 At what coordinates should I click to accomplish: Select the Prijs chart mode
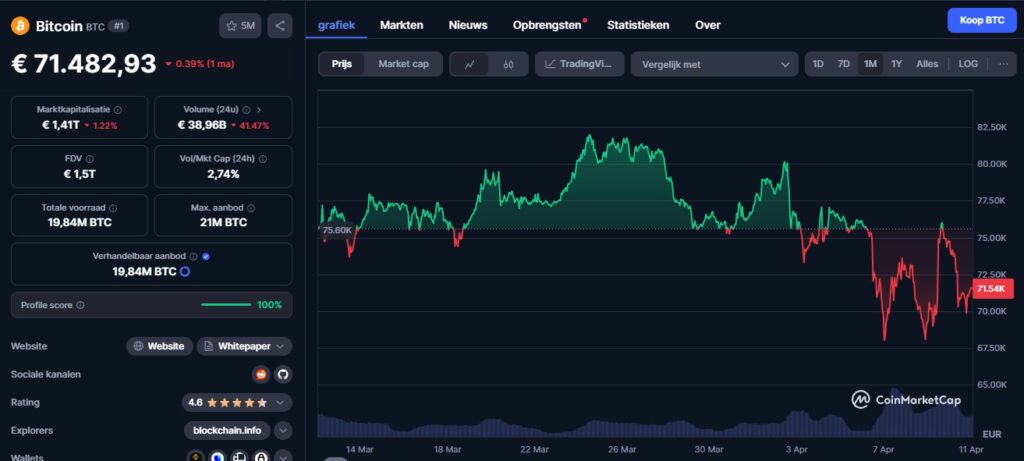coord(342,64)
